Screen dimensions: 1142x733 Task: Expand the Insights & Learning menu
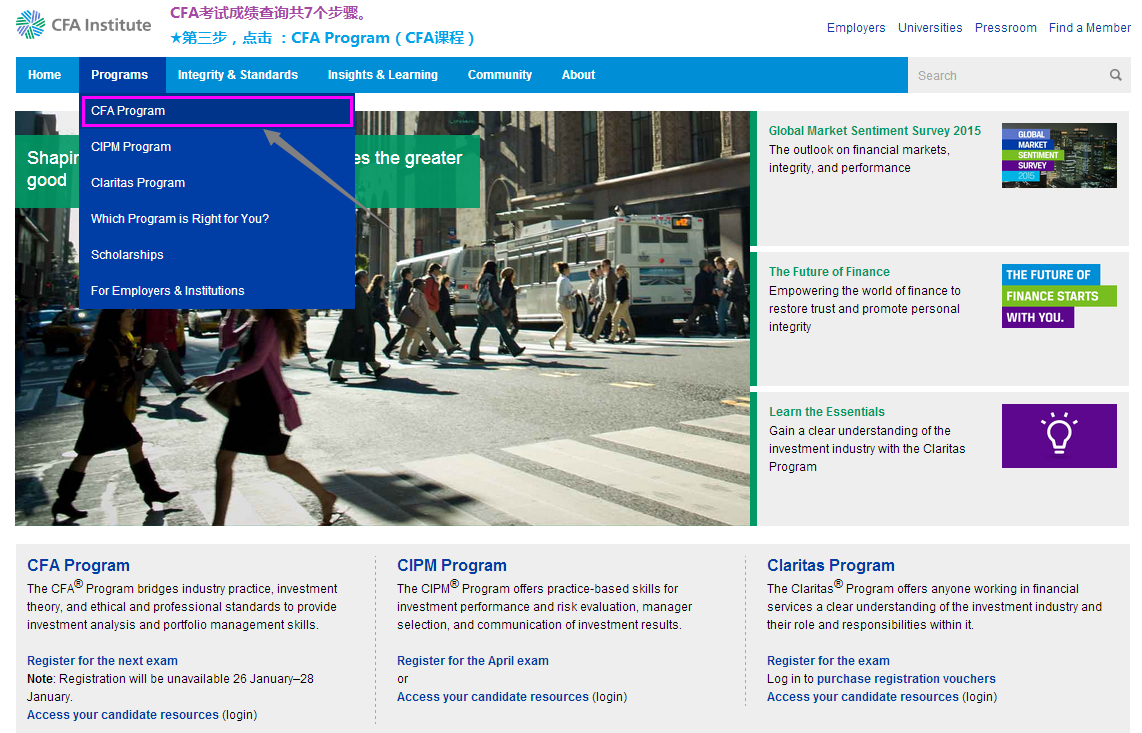point(383,75)
